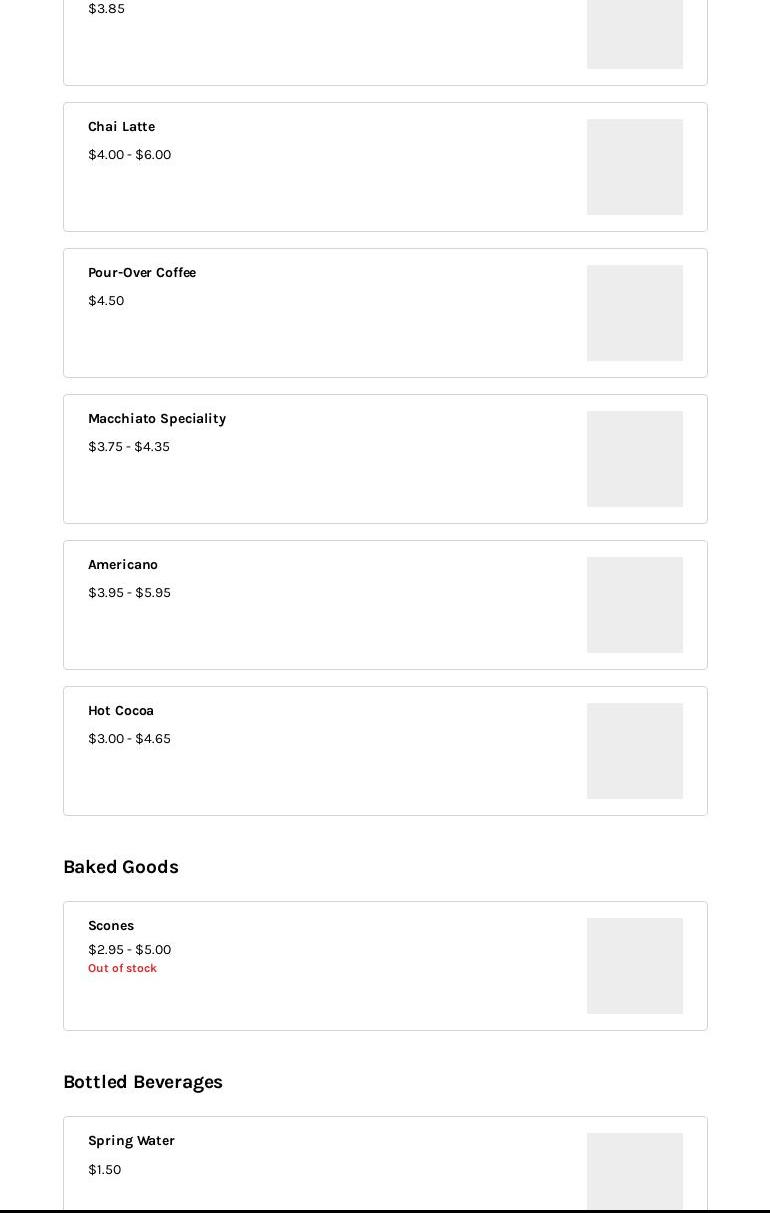Click the Scones image thumbnail
Screen dimensions: 770x1213
[635, 966]
